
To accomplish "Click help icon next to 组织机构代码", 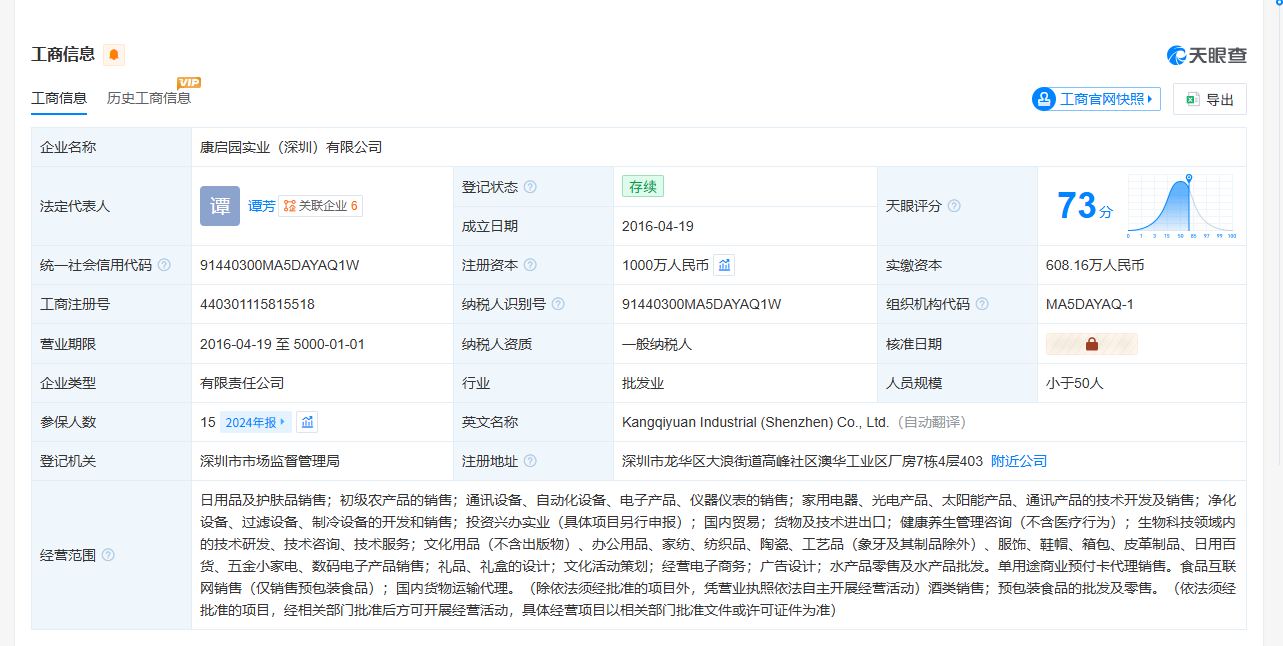I will point(982,304).
